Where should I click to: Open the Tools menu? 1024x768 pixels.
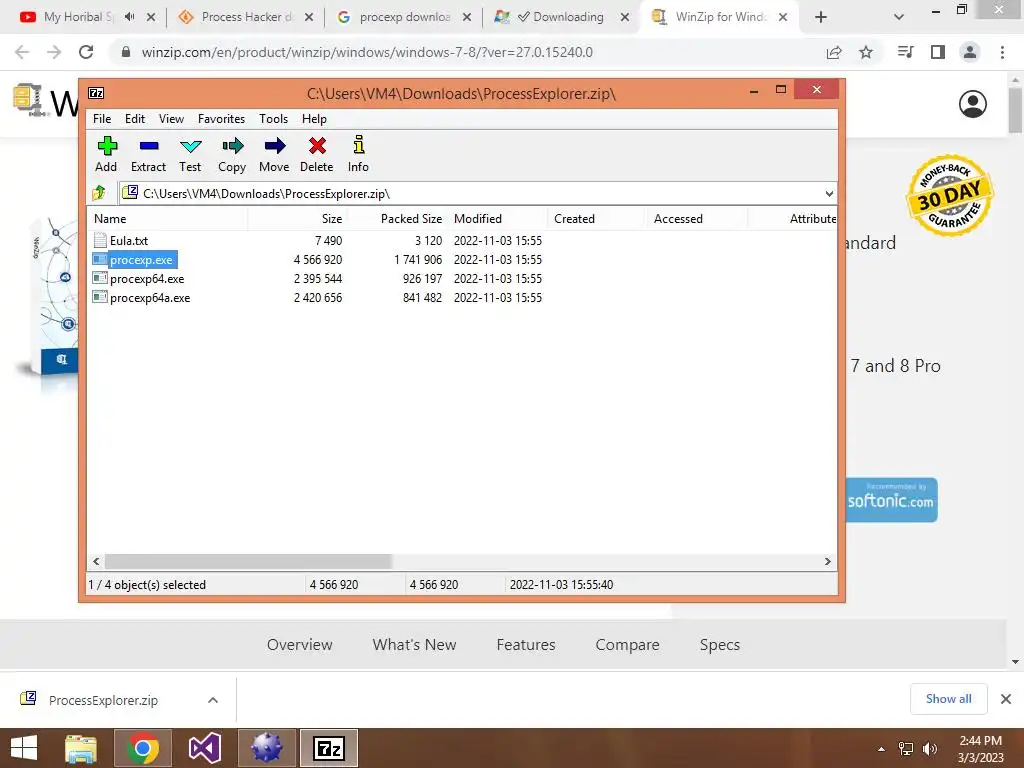coord(273,119)
